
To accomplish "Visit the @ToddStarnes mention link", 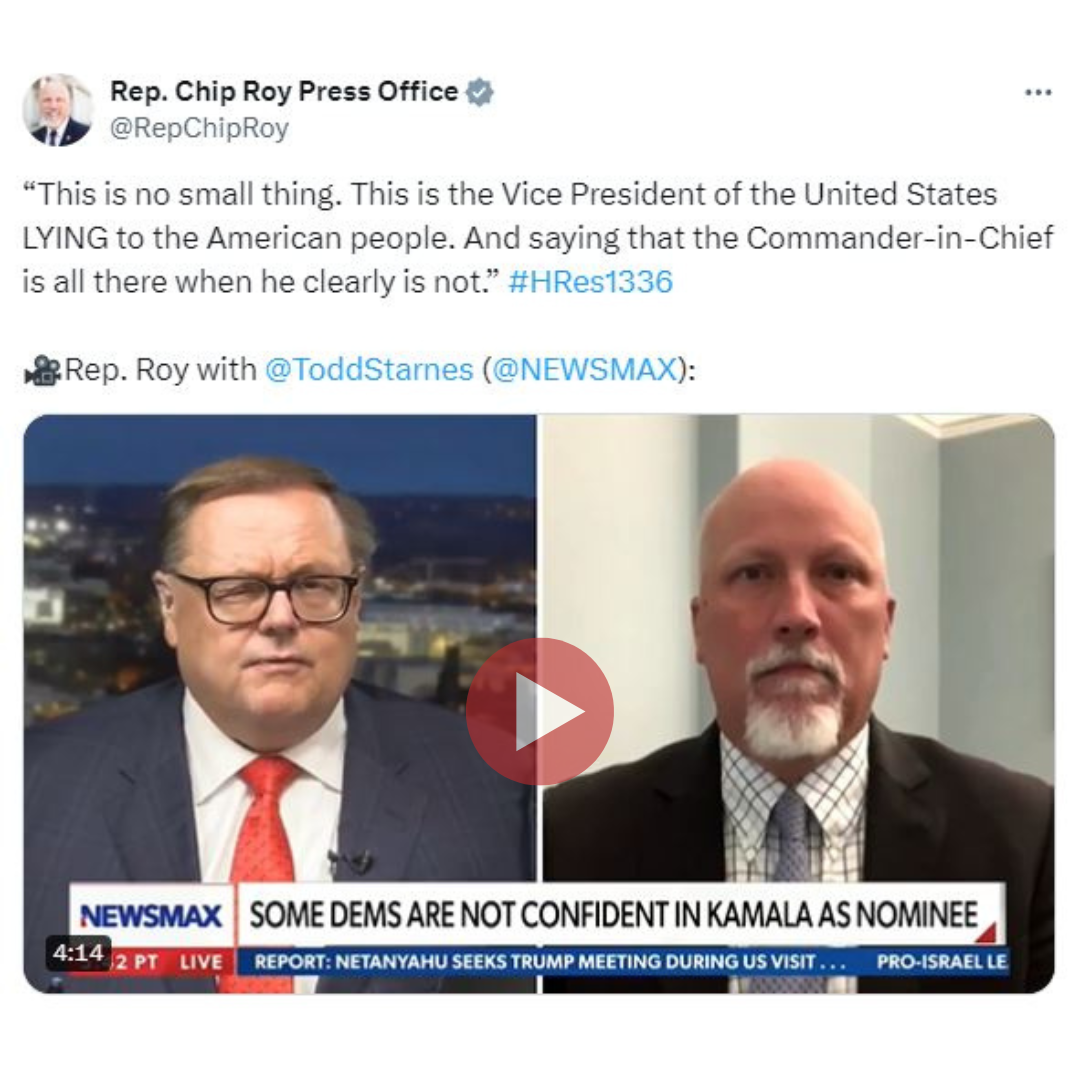I will pyautogui.click(x=369, y=370).
